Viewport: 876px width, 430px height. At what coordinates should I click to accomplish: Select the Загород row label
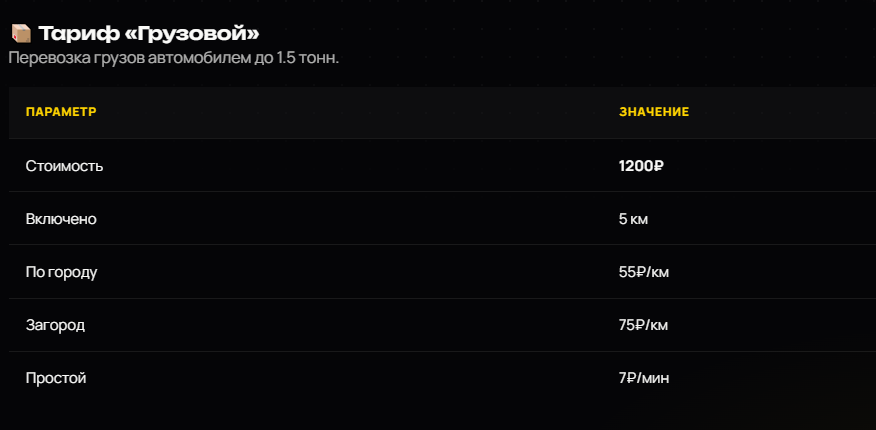(55, 325)
